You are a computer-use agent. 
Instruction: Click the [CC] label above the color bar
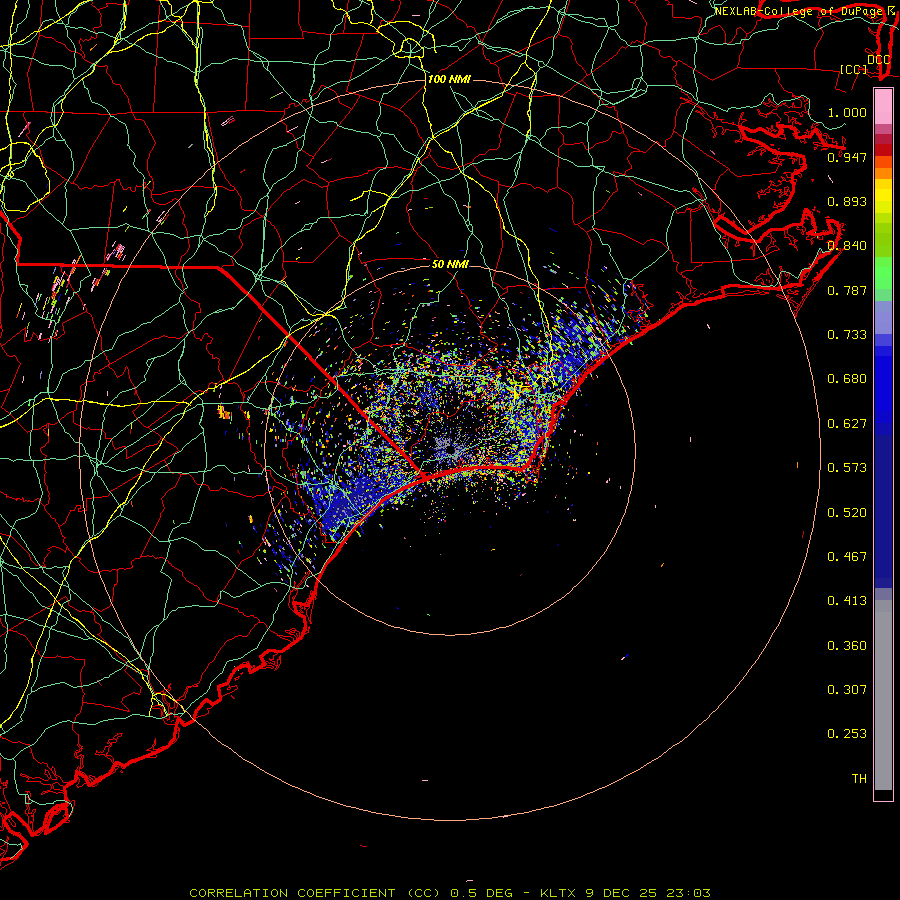[x=854, y=69]
